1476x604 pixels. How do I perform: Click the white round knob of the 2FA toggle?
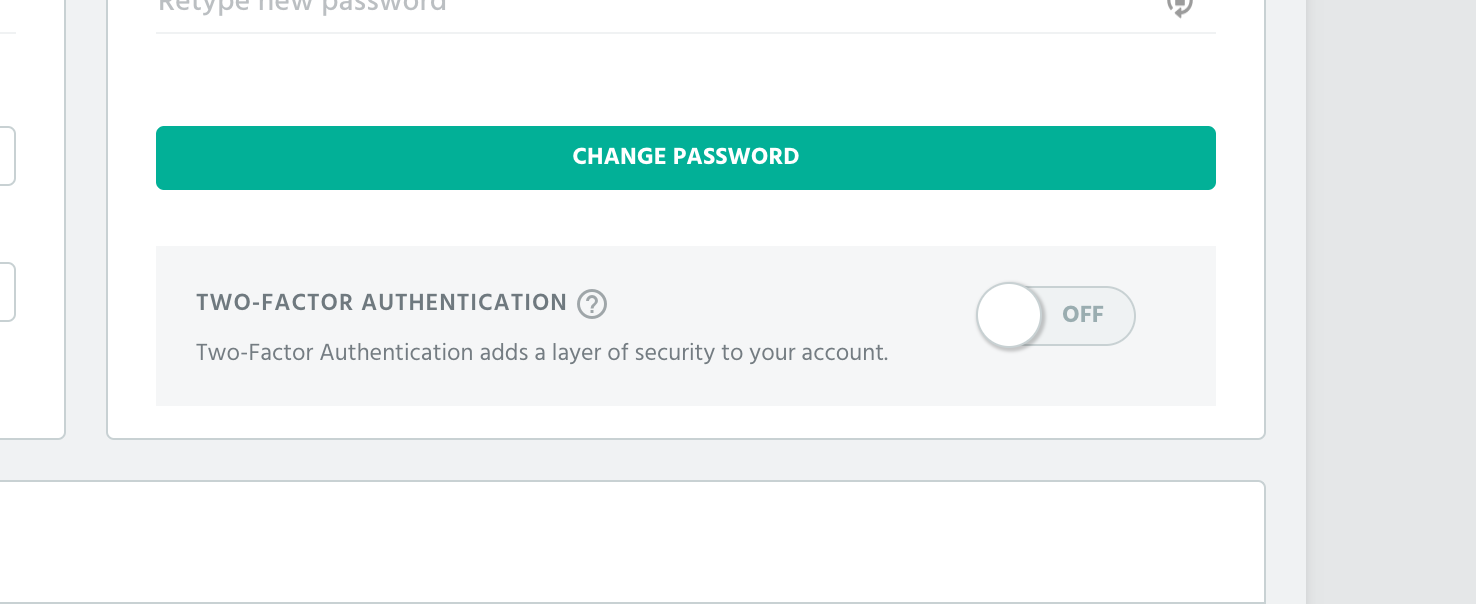pos(1009,315)
